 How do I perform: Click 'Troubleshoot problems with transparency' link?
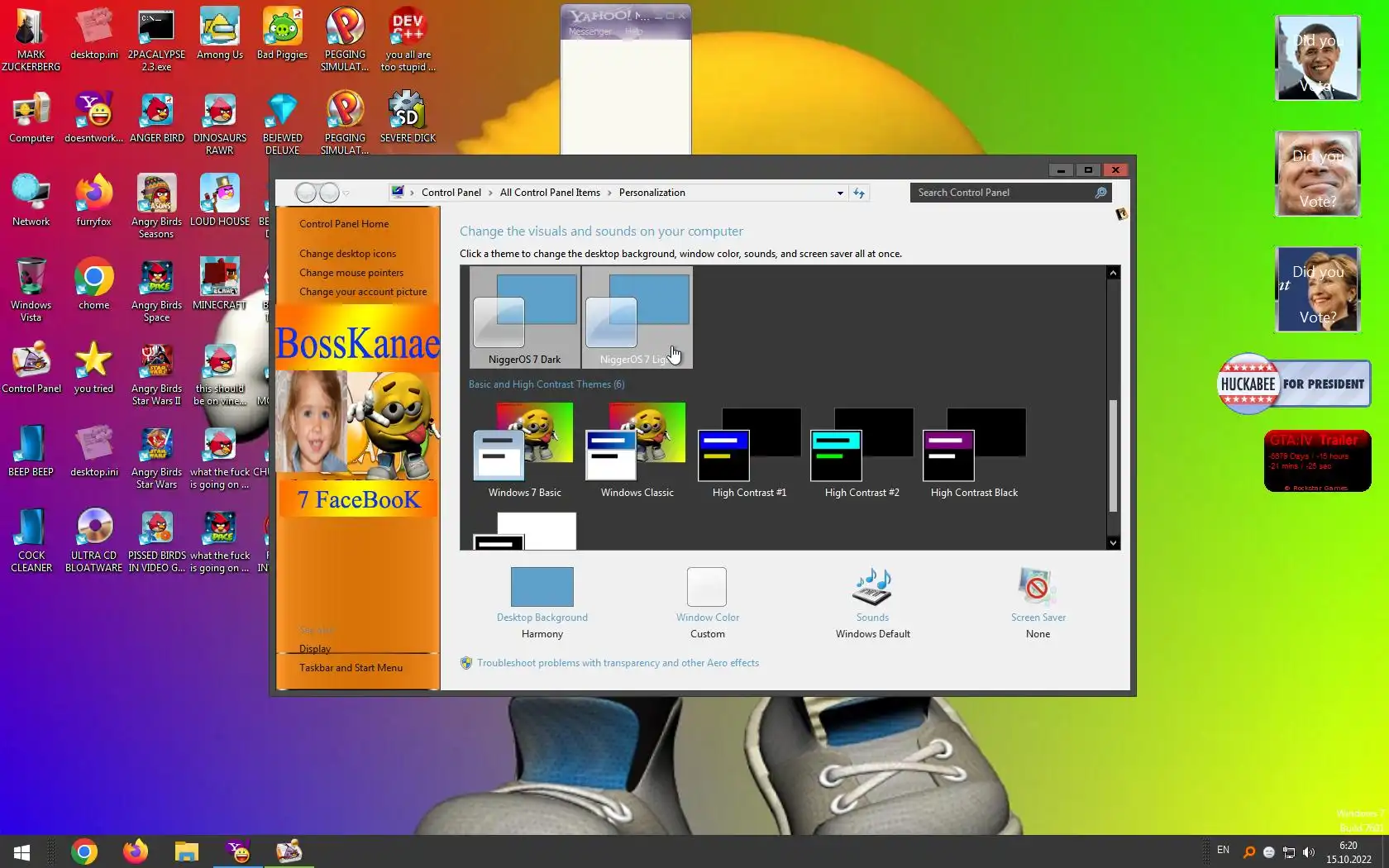(x=618, y=663)
